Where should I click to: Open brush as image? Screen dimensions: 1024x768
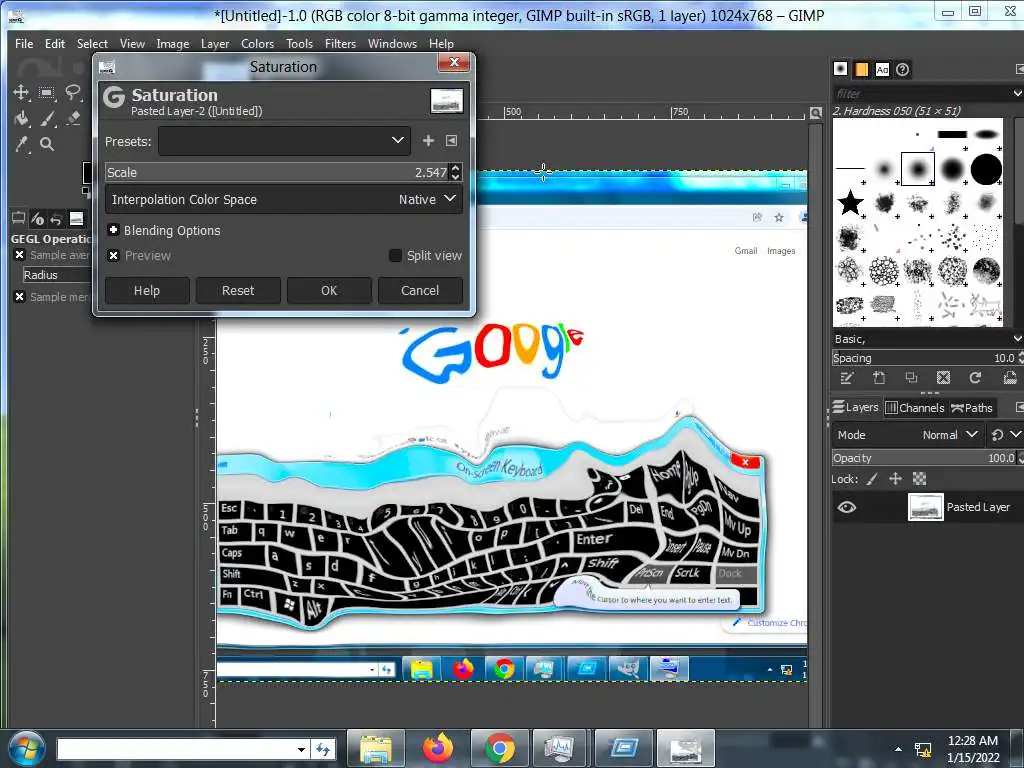(x=1010, y=377)
